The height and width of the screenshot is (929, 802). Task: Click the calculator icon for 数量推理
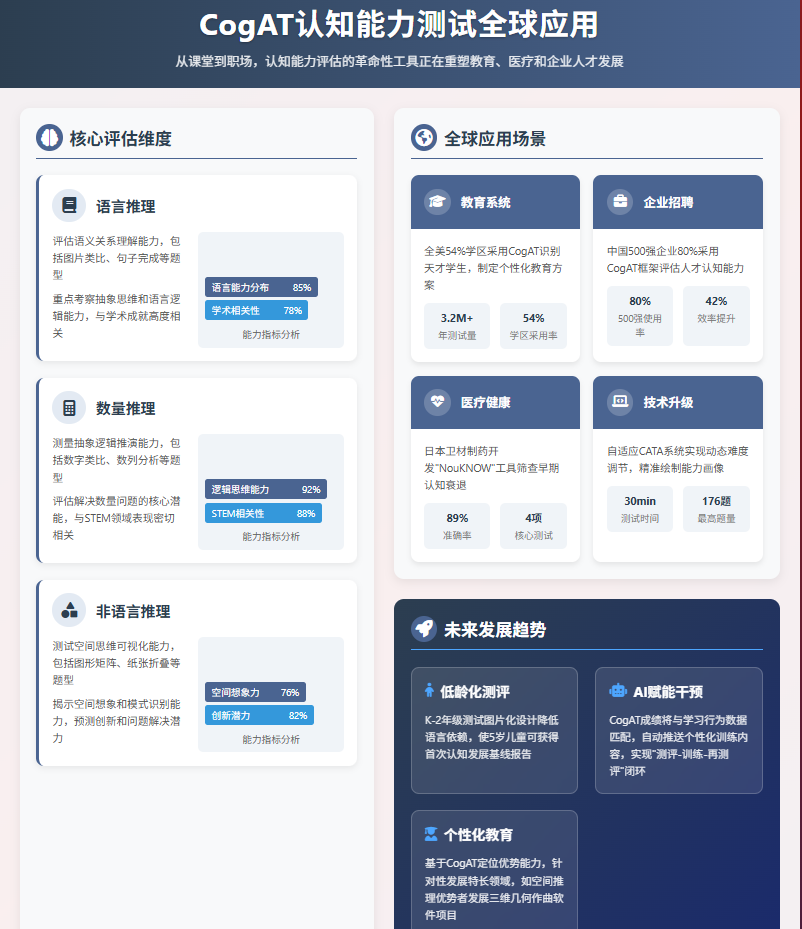point(69,408)
